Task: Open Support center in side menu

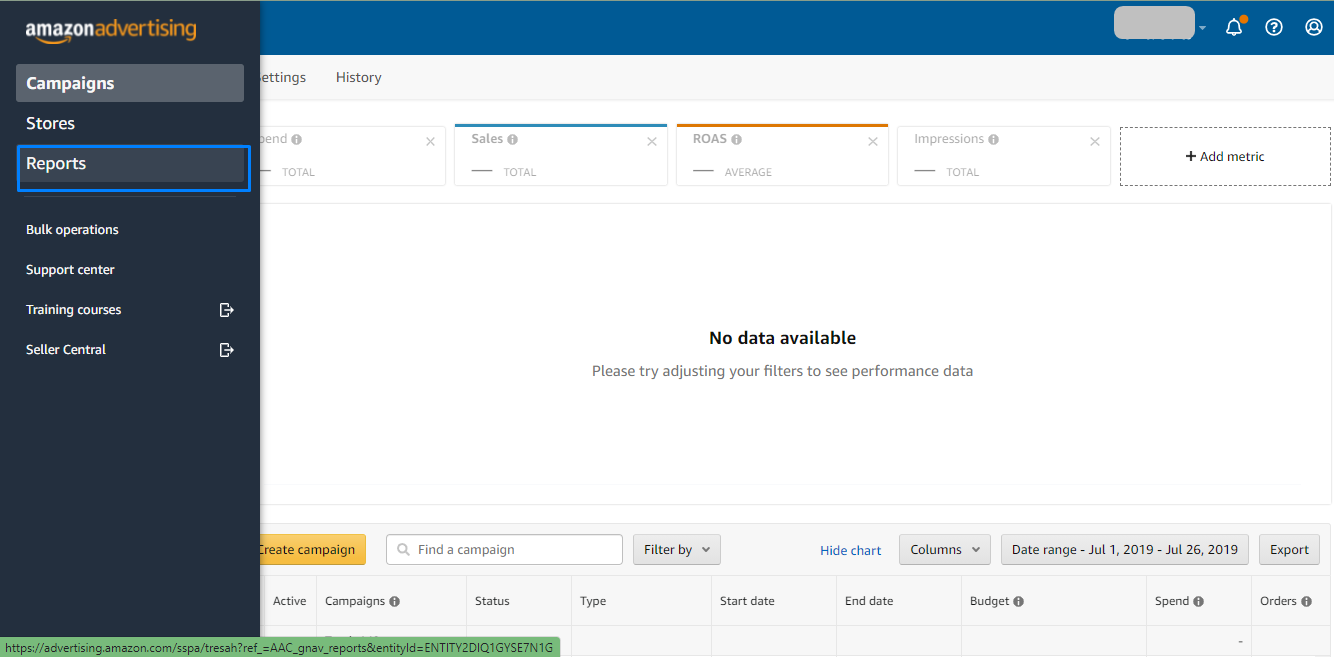Action: point(70,270)
